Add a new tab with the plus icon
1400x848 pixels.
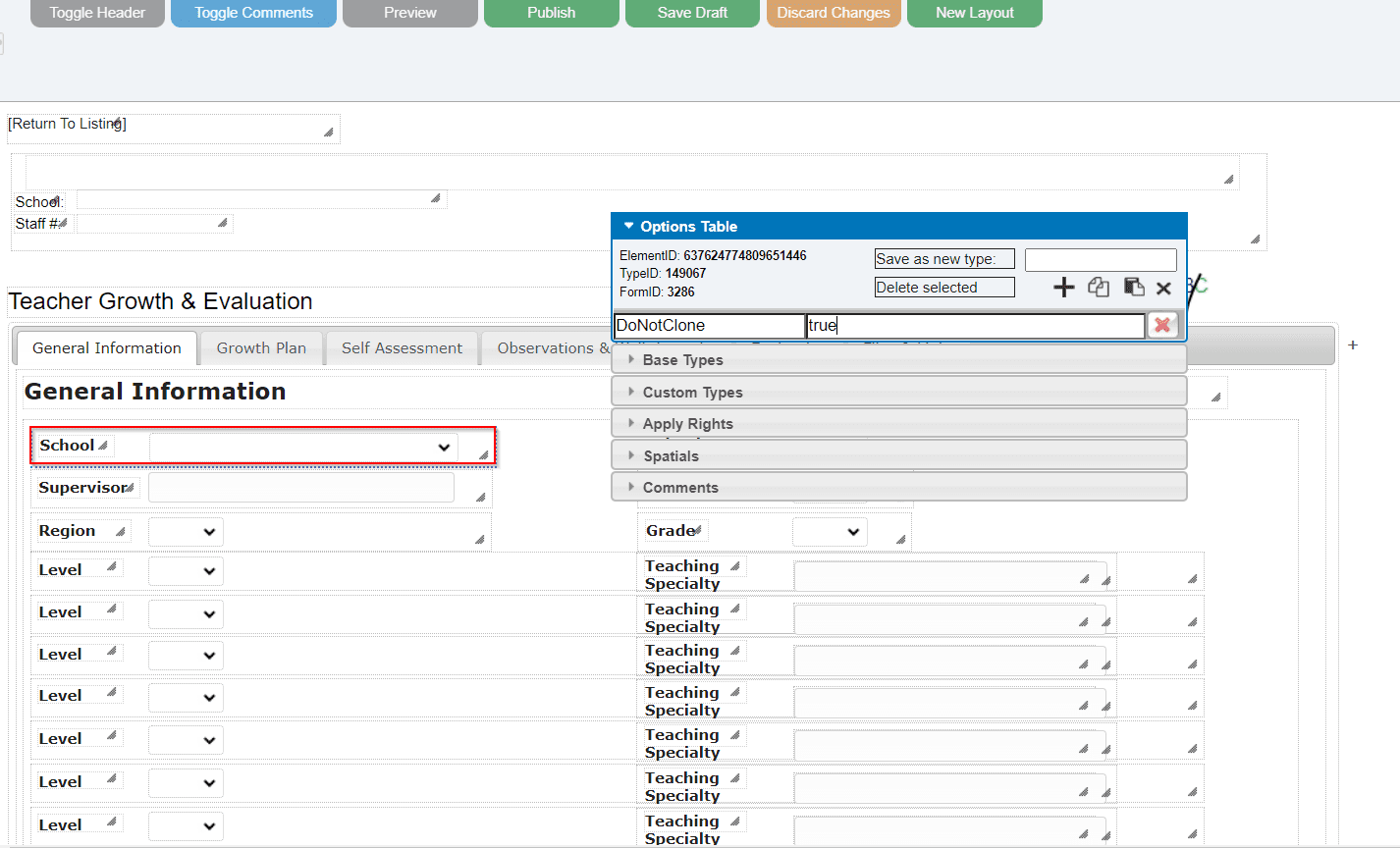click(1353, 345)
